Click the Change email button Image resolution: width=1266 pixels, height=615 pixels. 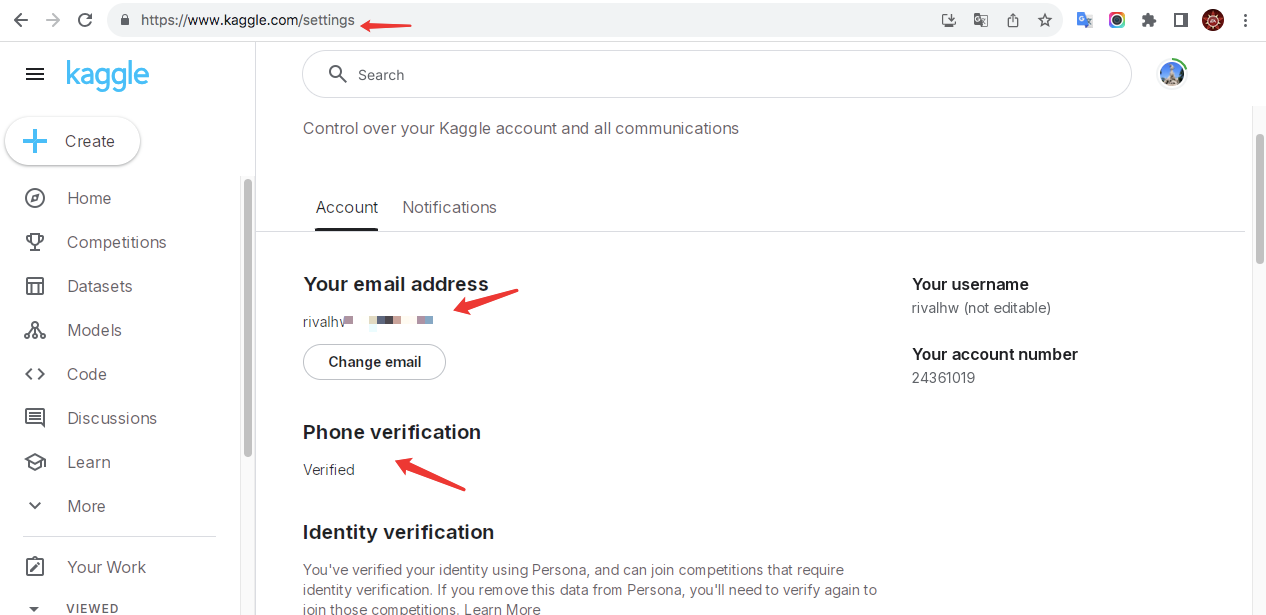pos(374,362)
